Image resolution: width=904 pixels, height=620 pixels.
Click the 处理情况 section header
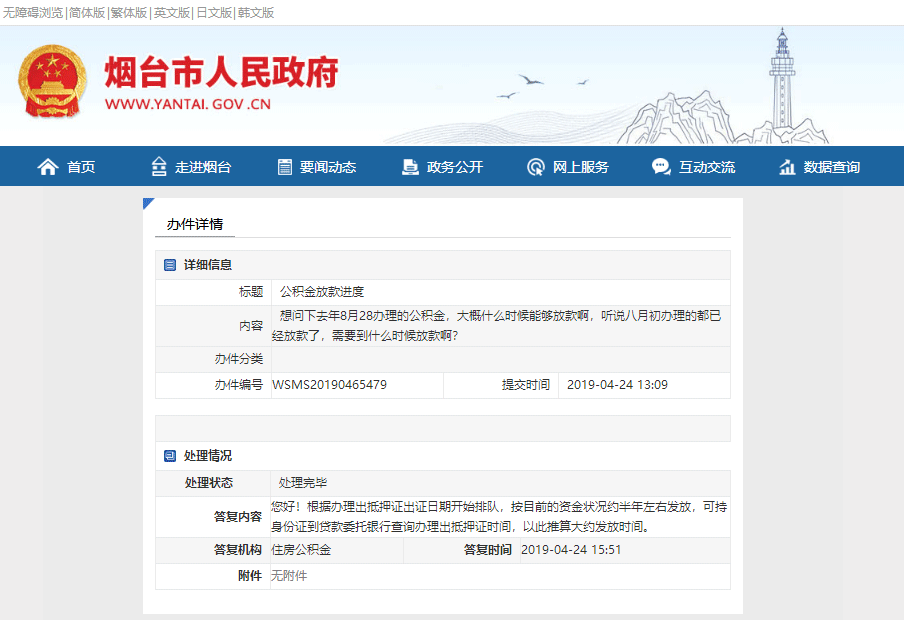(208, 456)
